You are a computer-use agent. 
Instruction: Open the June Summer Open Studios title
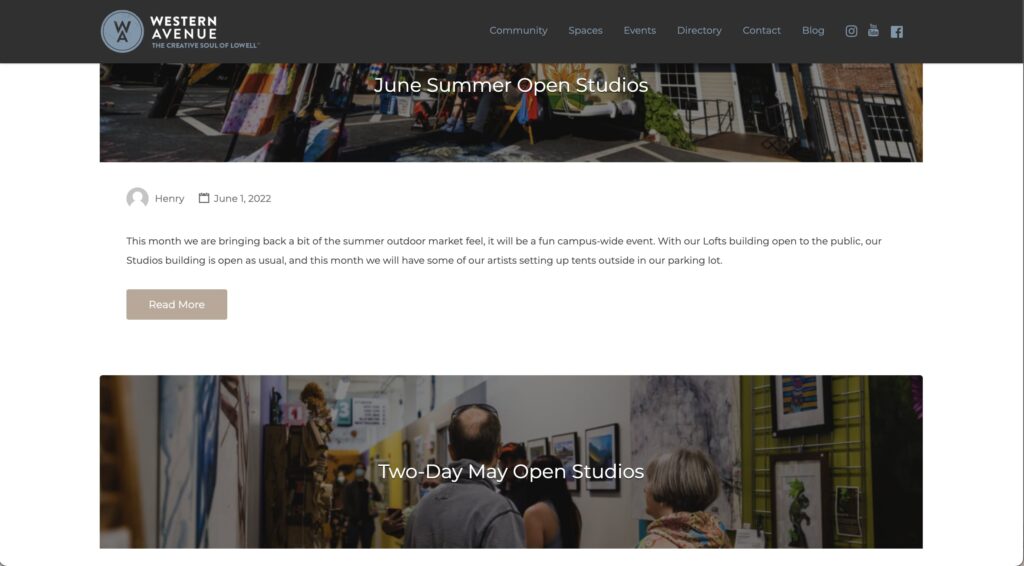(x=511, y=86)
